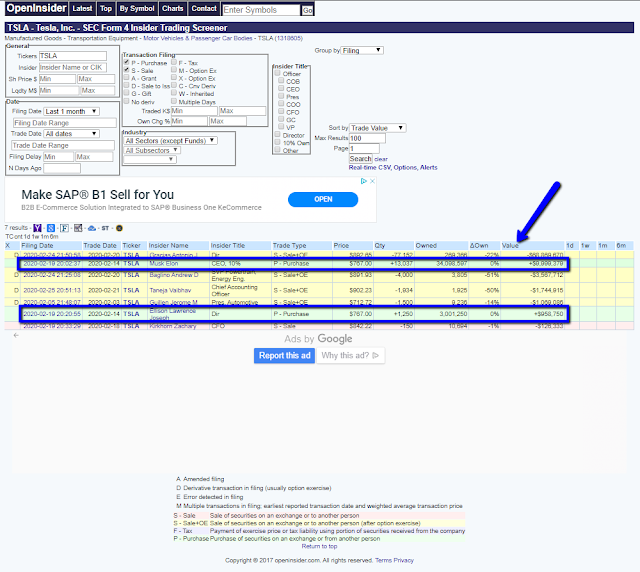Click the Insider Name or CIK field

pos(73,67)
